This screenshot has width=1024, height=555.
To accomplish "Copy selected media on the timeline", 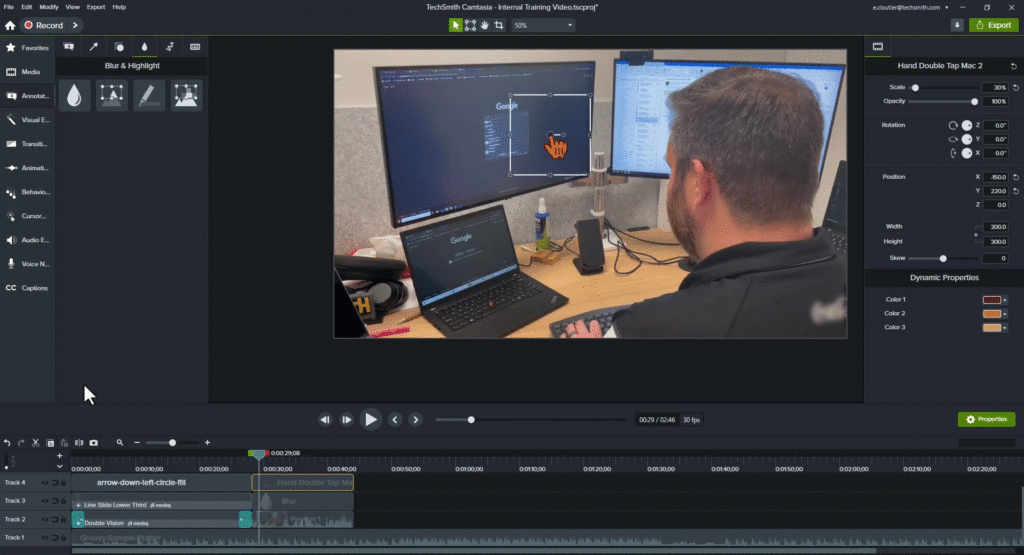I will (x=50, y=443).
